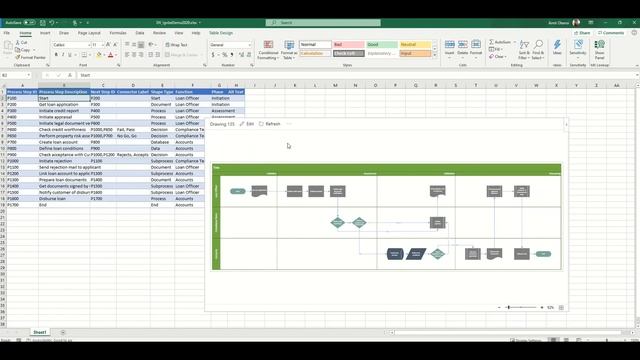Click Align Right icon
Screen dimensions: 640x360
point(141,55)
